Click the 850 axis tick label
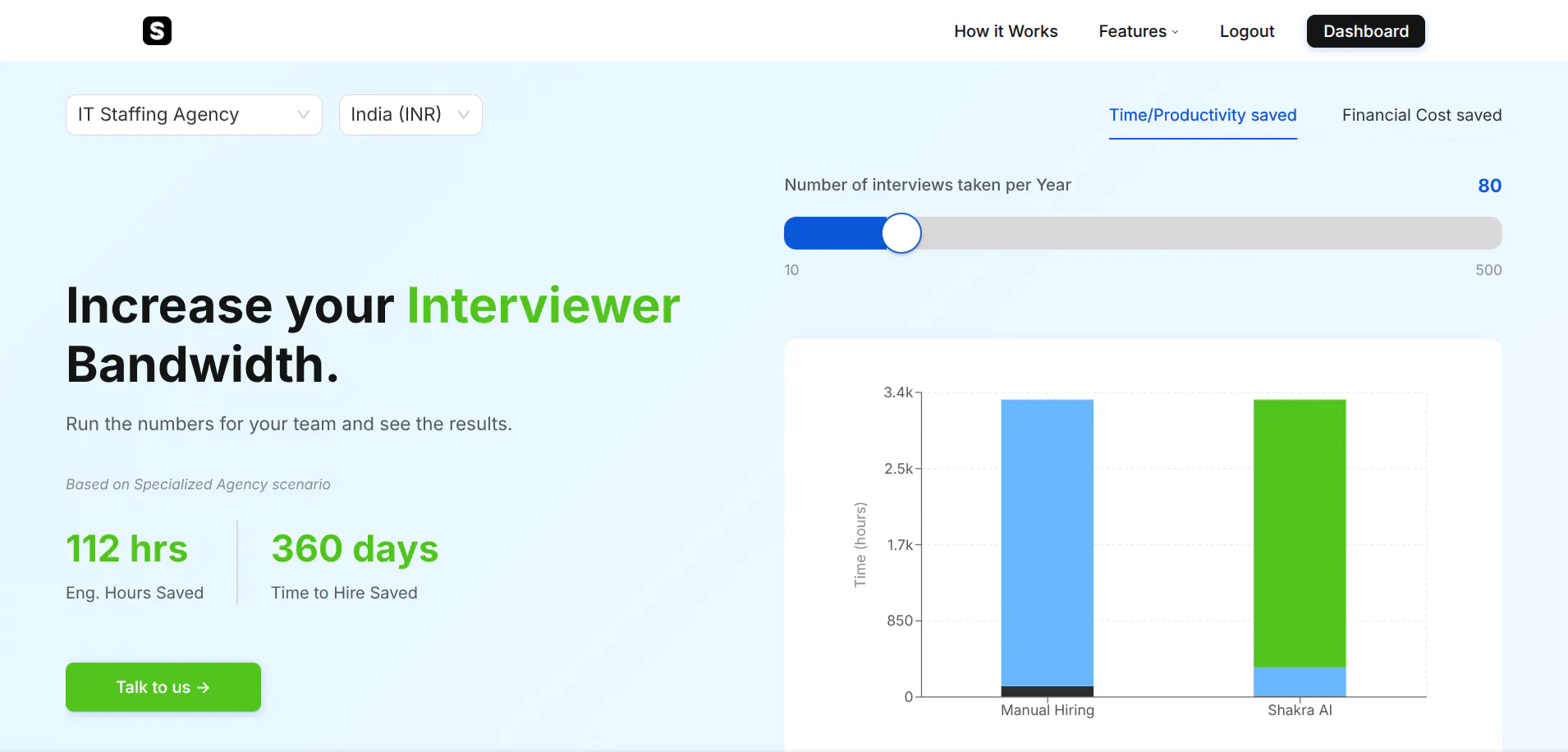 point(900,621)
